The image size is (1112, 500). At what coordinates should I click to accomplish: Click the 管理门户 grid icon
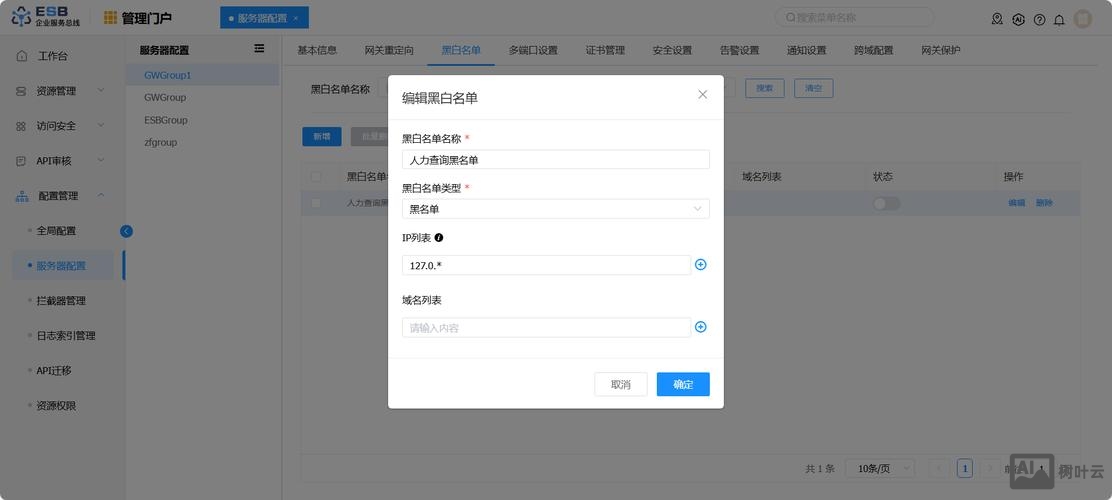pyautogui.click(x=110, y=18)
